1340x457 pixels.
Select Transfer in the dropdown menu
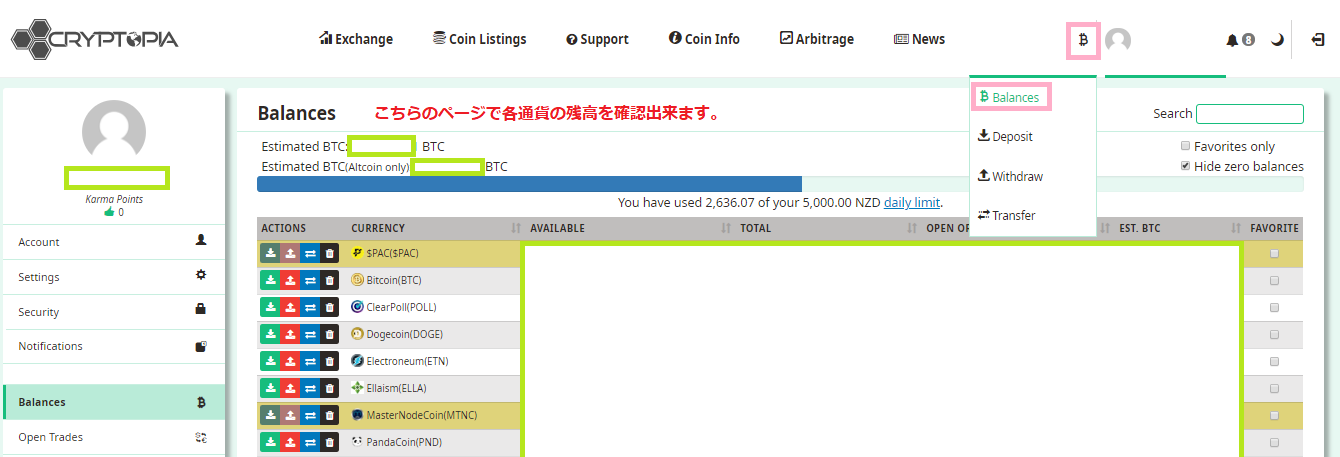[x=1006, y=215]
